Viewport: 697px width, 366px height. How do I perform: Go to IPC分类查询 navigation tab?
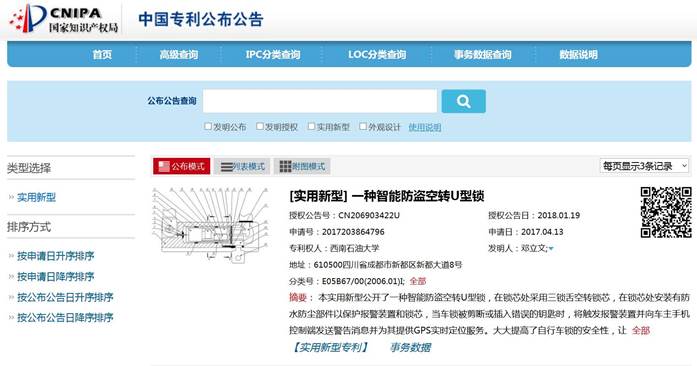[x=273, y=55]
